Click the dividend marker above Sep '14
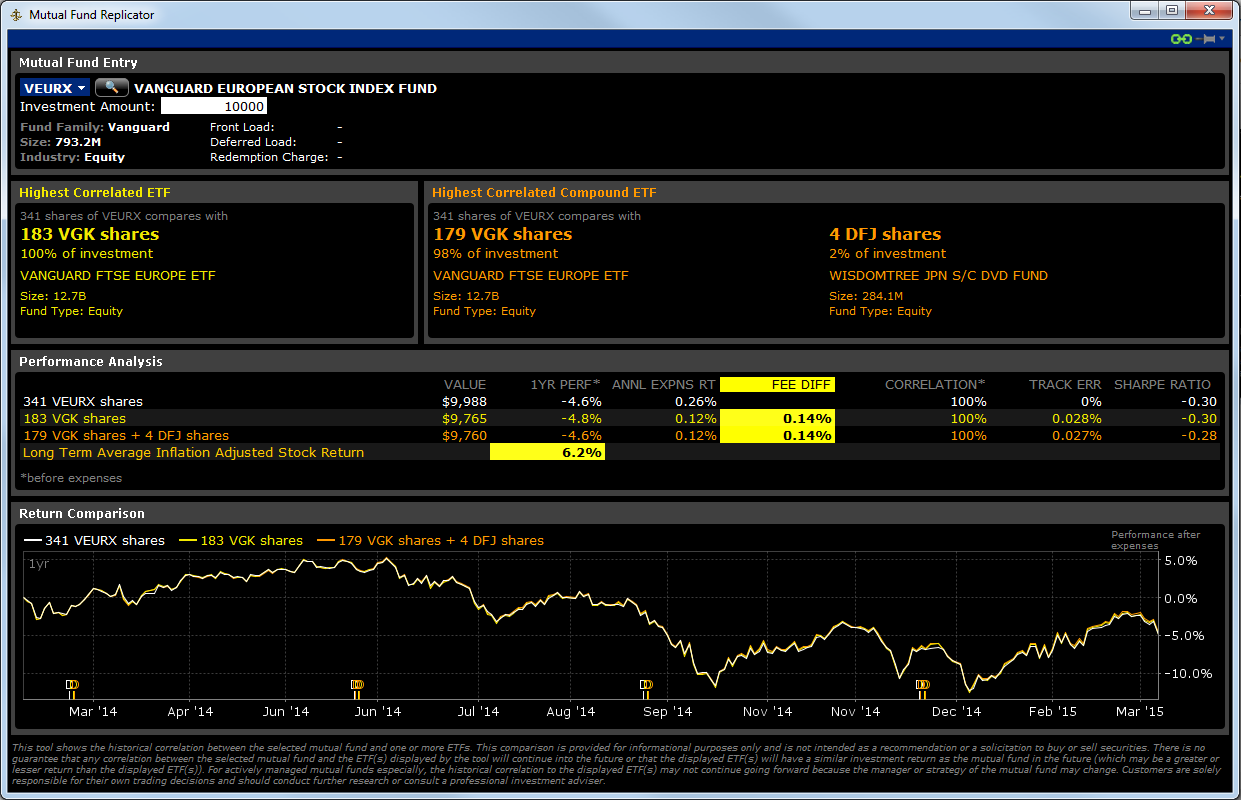Image resolution: width=1241 pixels, height=800 pixels. [x=645, y=687]
